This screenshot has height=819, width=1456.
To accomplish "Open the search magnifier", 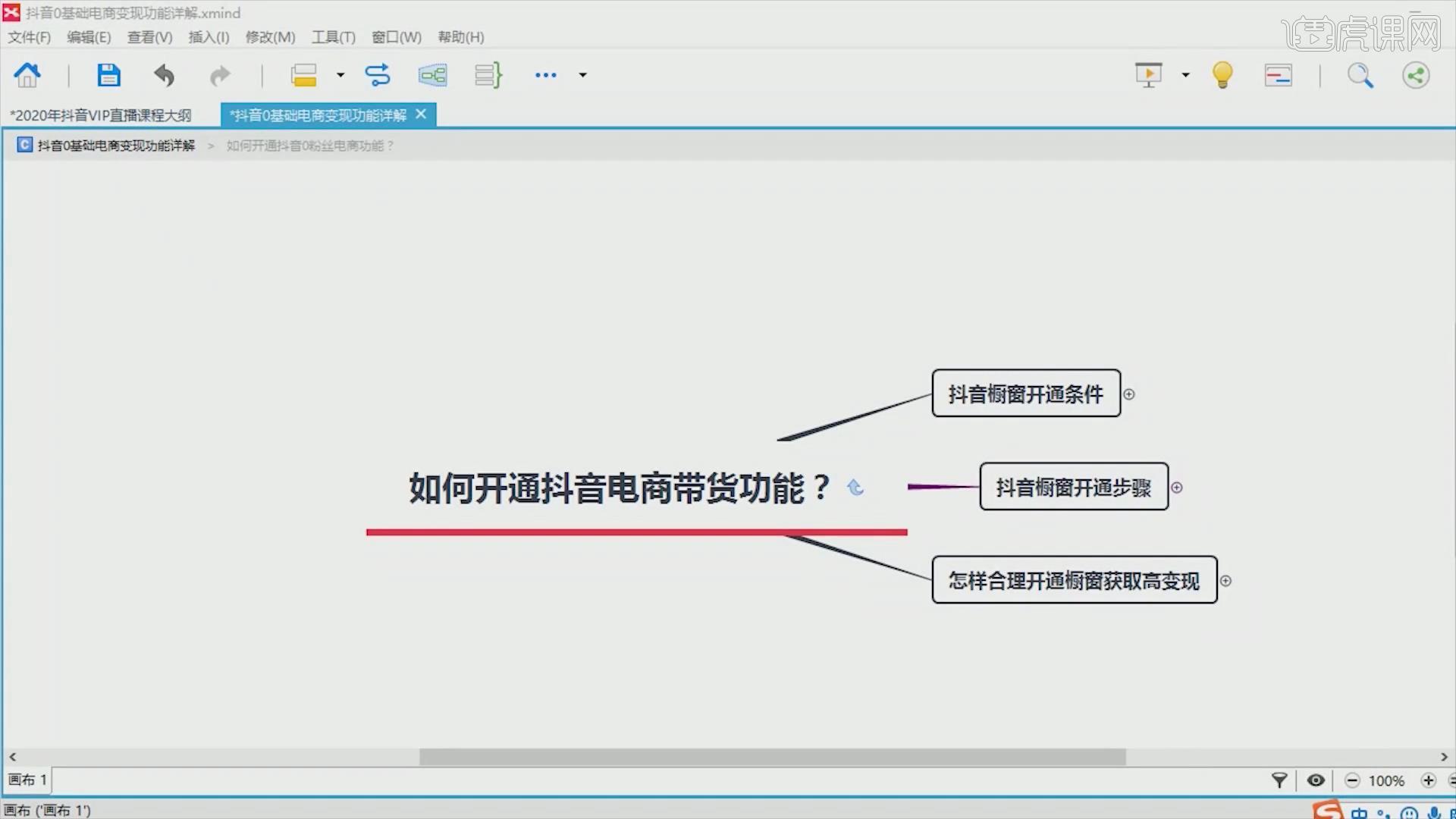I will [1360, 75].
